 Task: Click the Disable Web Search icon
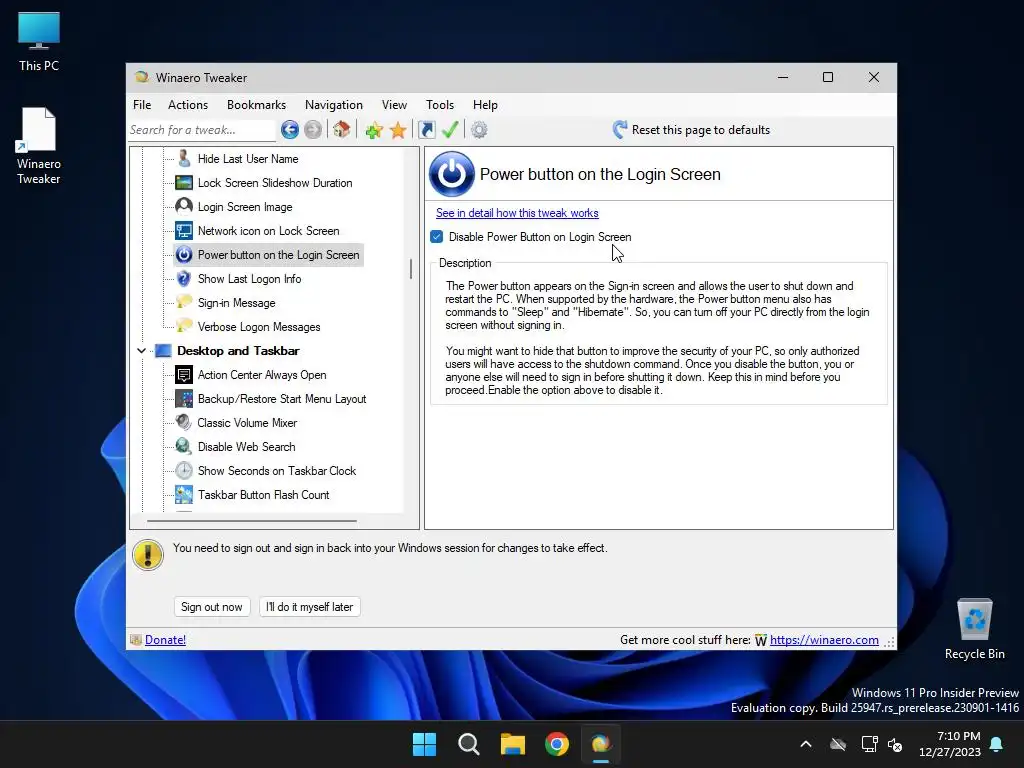(184, 447)
